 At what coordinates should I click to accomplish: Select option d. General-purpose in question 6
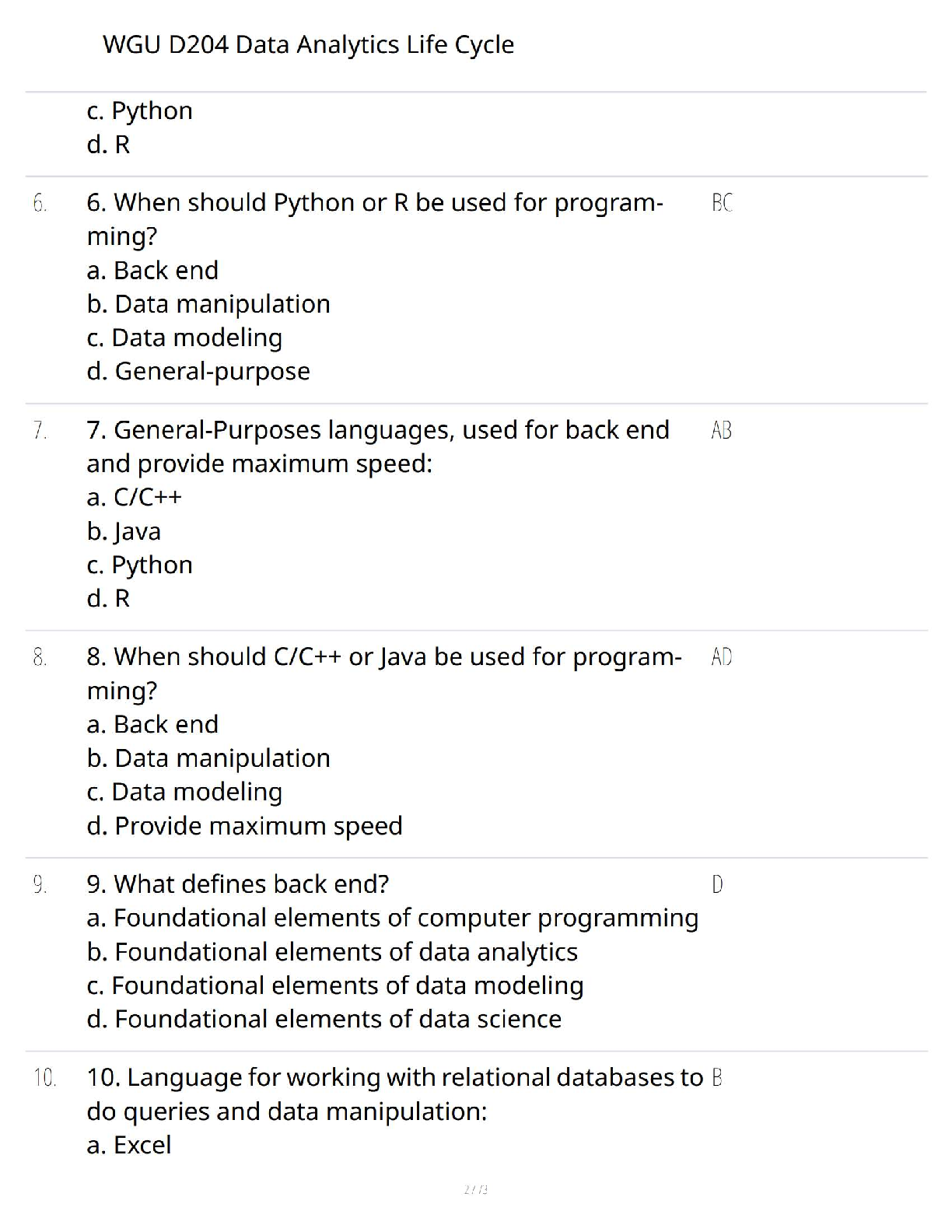[198, 372]
